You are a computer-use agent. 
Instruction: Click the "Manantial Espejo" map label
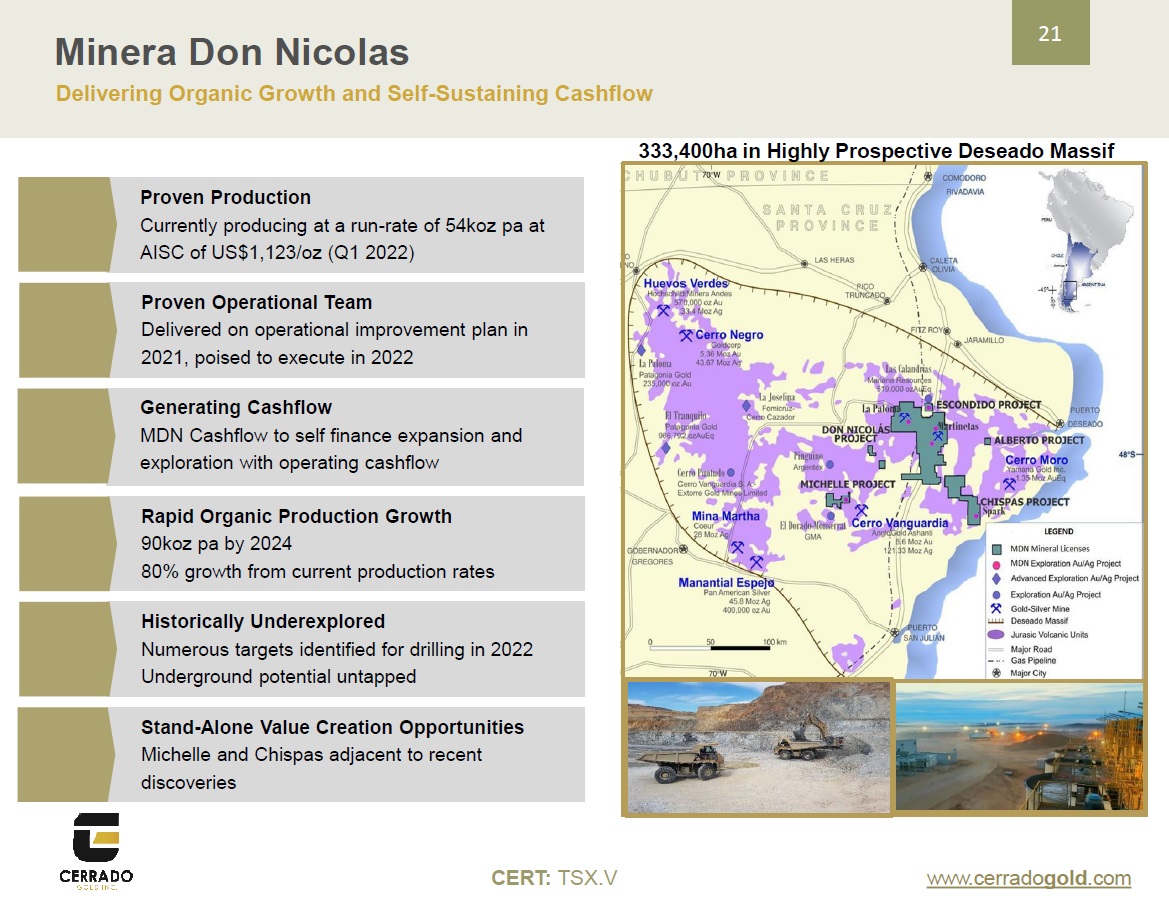coord(726,583)
